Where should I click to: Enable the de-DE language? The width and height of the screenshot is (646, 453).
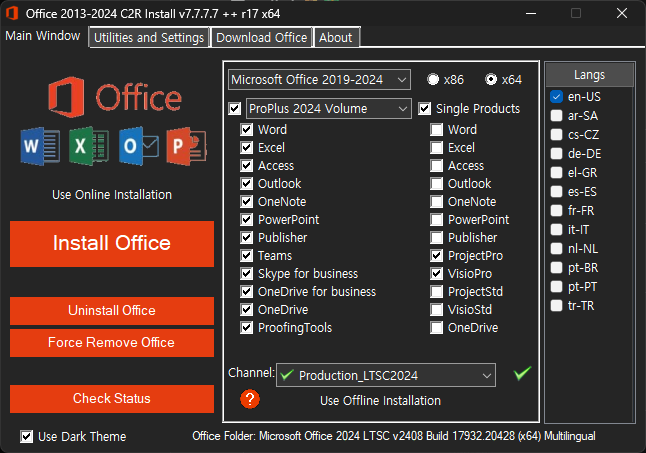point(556,154)
